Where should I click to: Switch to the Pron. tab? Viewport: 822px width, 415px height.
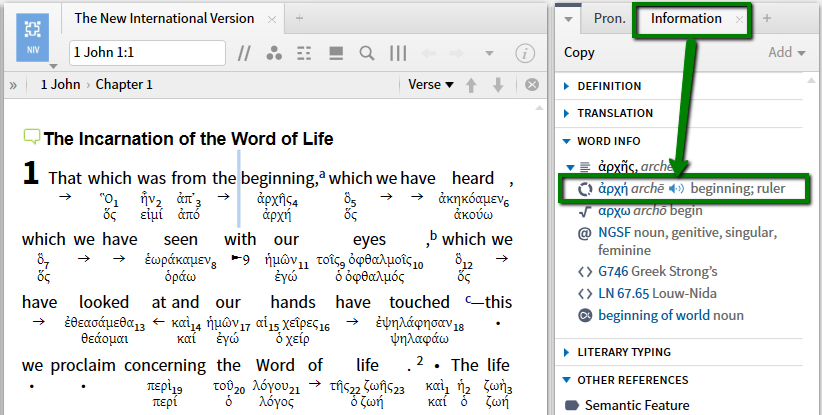tap(610, 18)
